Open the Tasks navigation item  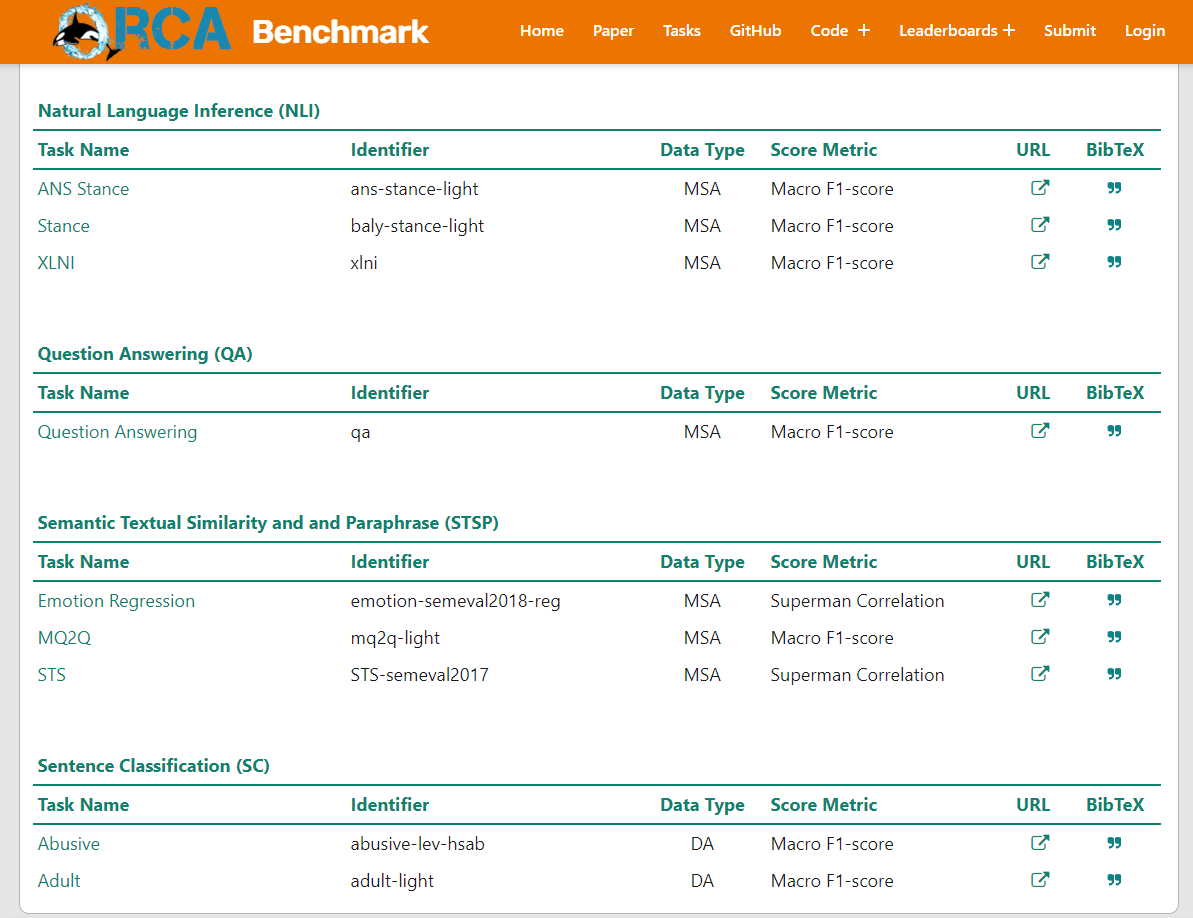click(x=682, y=30)
